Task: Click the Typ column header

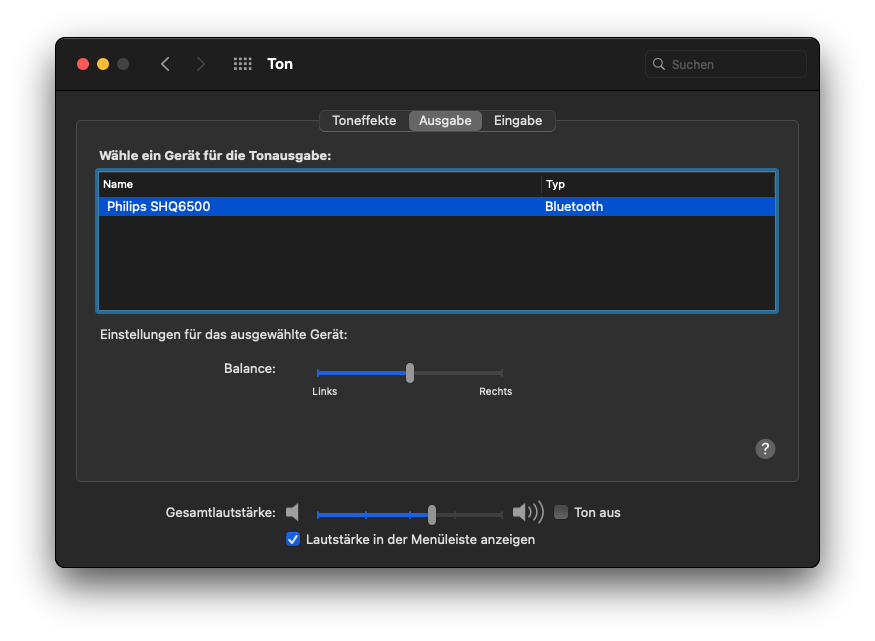Action: (x=658, y=184)
